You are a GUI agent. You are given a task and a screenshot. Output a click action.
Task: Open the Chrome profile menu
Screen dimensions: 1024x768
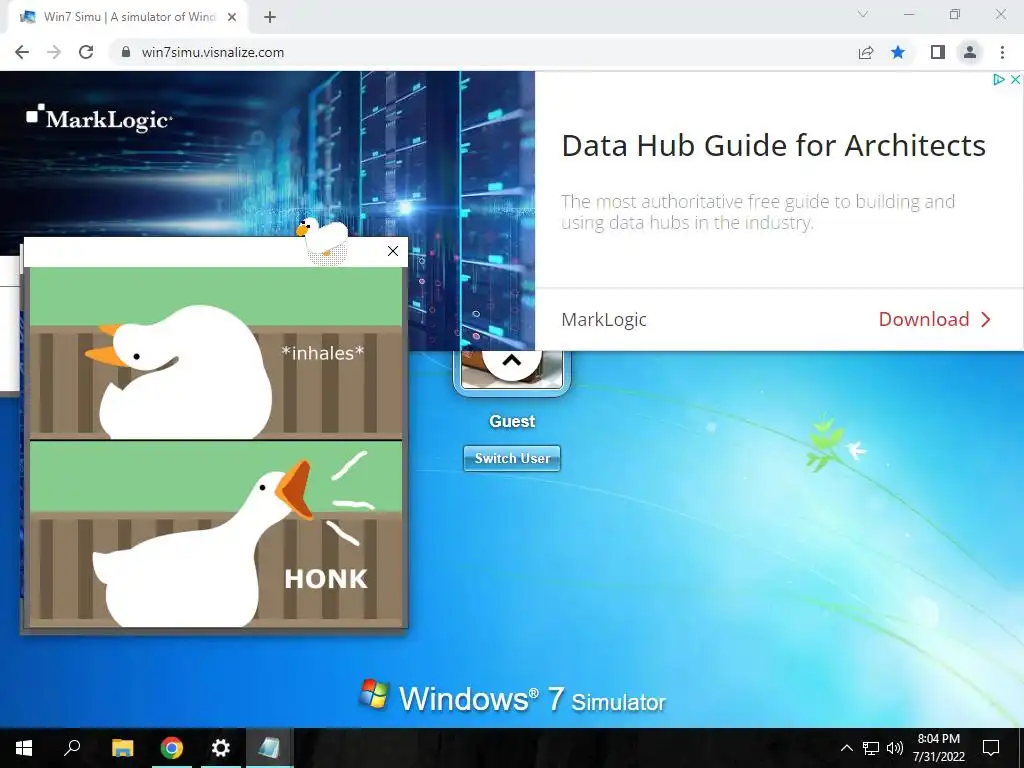tap(970, 52)
